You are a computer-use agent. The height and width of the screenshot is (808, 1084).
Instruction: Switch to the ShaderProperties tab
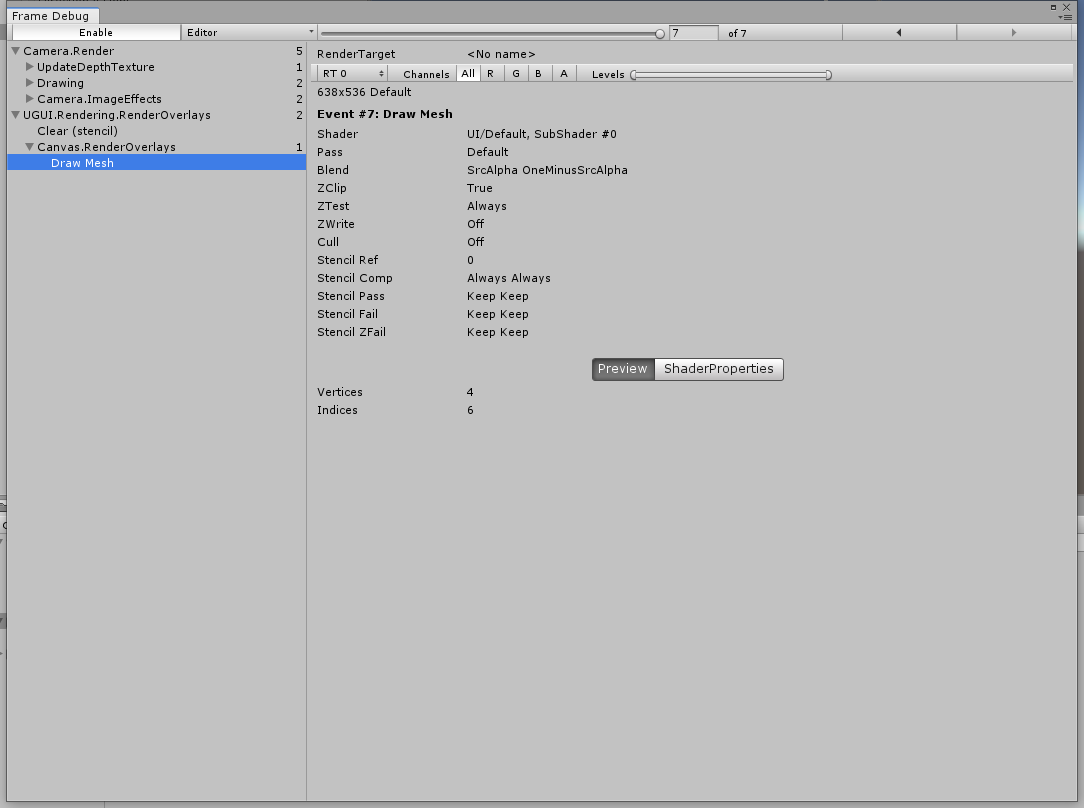click(x=718, y=369)
